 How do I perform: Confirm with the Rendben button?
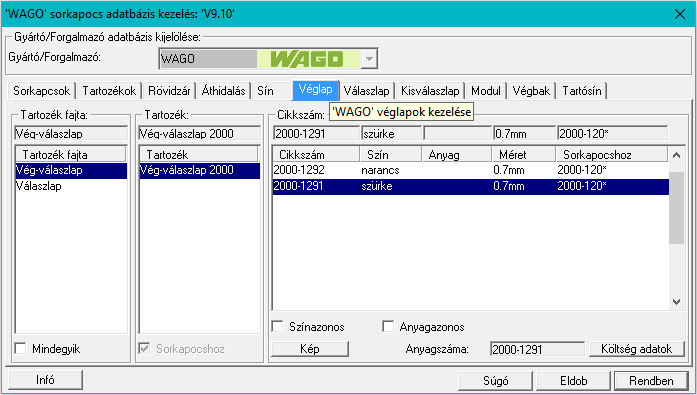(x=651, y=381)
